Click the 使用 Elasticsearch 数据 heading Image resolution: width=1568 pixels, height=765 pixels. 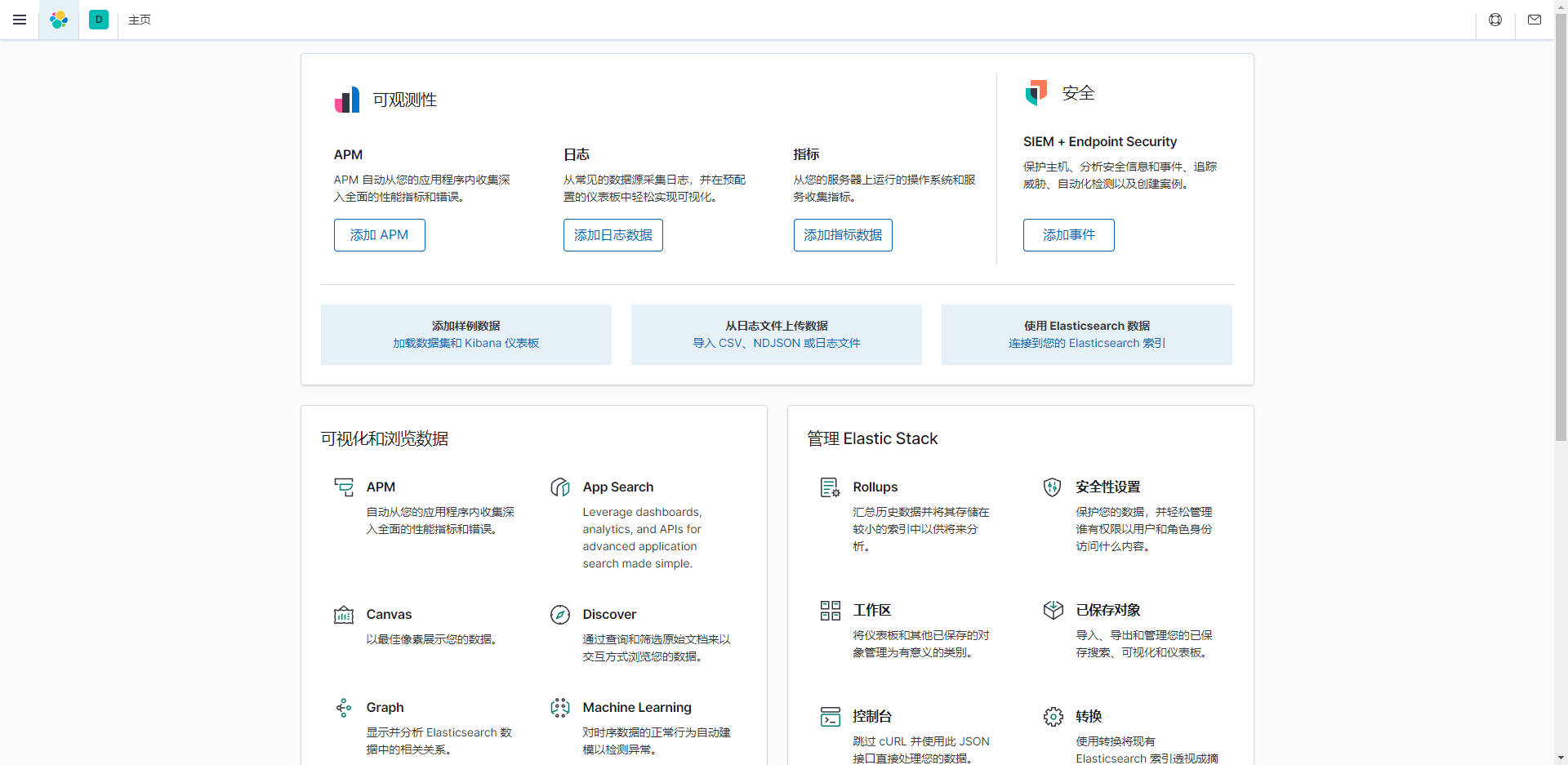(x=1087, y=326)
